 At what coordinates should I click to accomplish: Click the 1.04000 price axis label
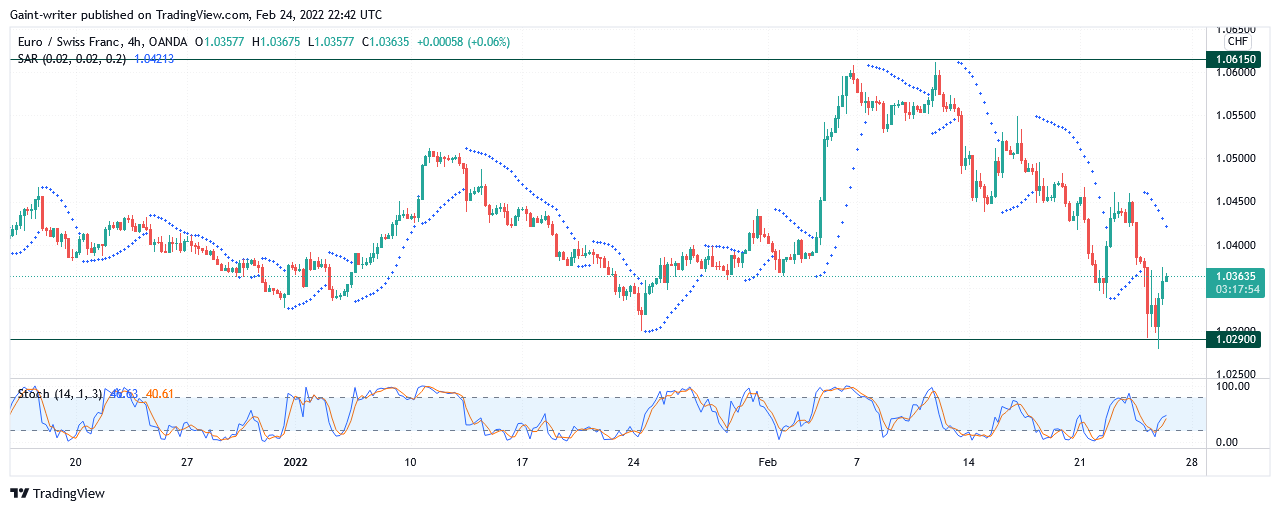[x=1236, y=245]
